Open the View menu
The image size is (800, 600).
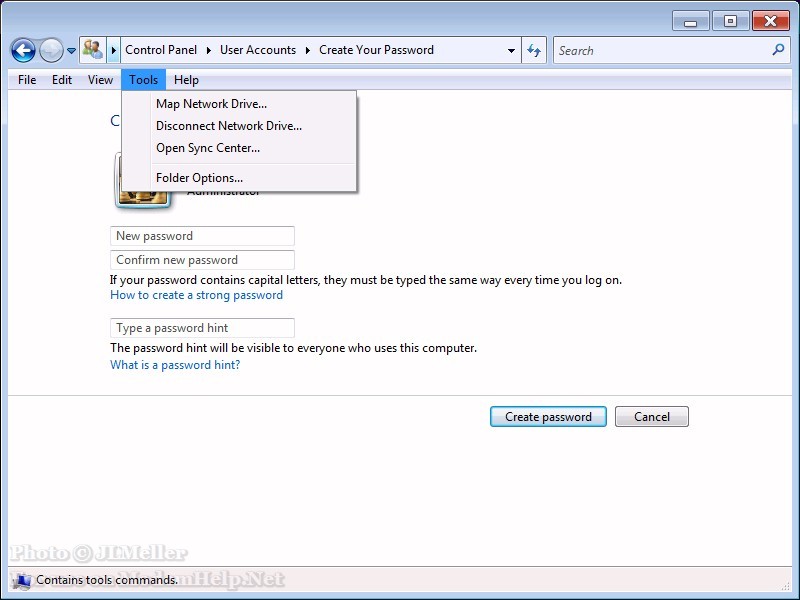100,80
